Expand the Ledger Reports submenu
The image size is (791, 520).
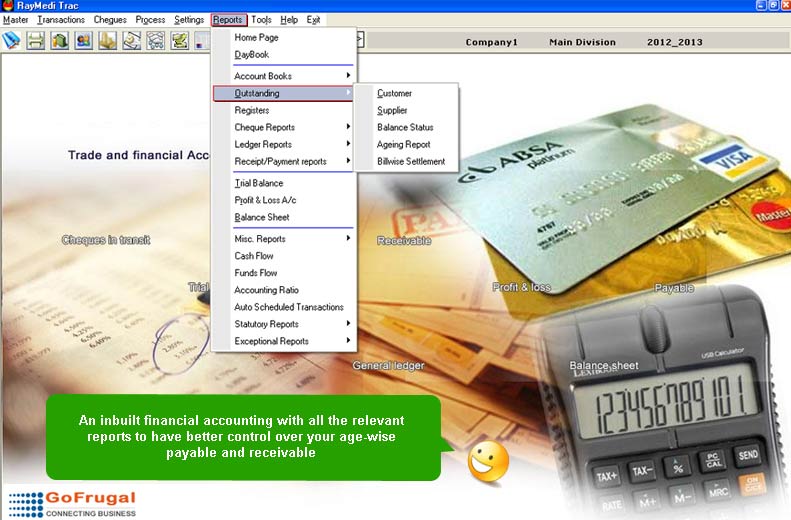pyautogui.click(x=284, y=145)
